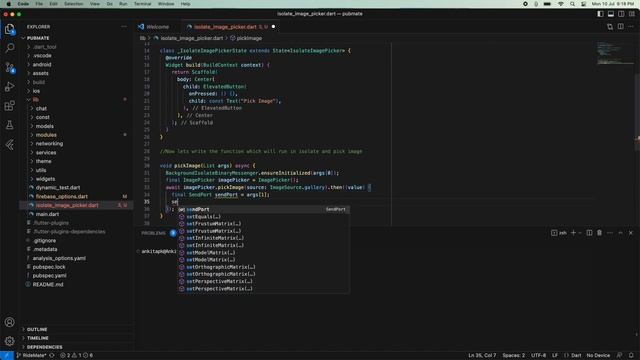Open pubspec.yaml in the explorer

click(49, 276)
